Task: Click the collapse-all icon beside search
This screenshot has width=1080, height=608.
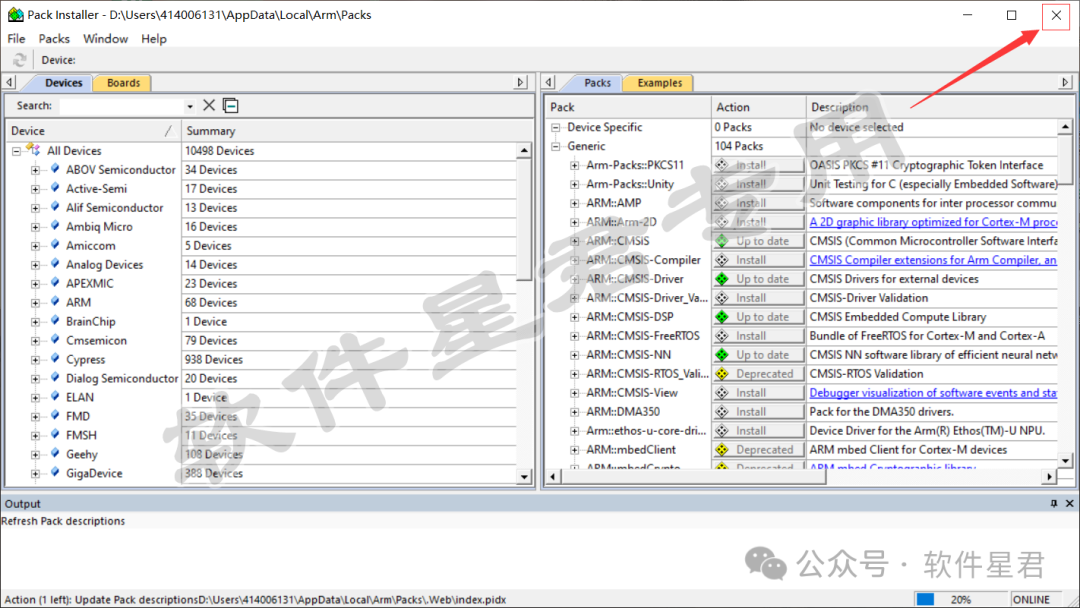Action: (231, 105)
